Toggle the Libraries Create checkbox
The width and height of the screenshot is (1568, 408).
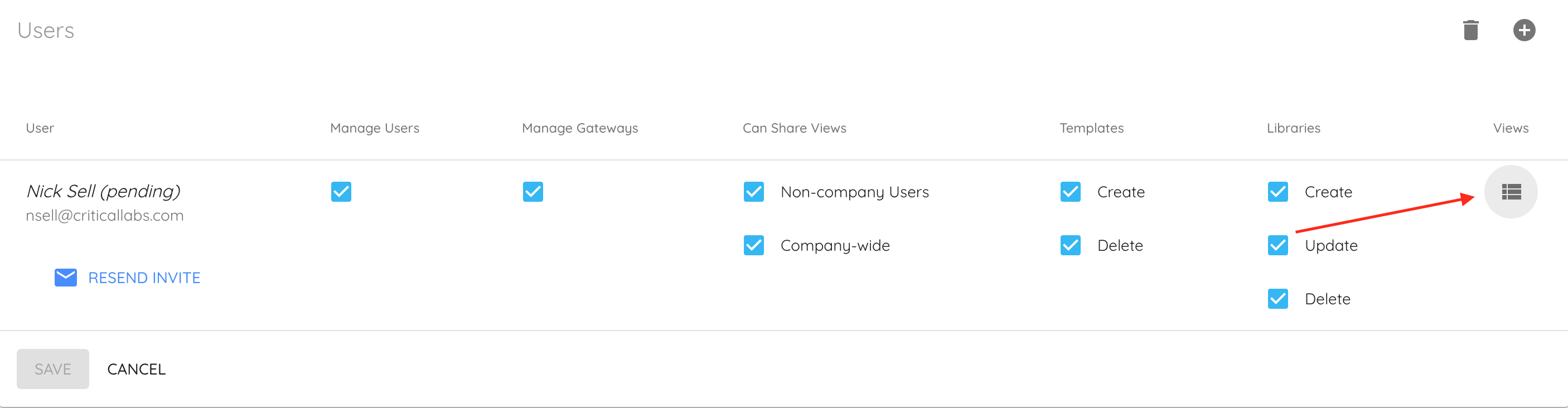coord(1277,192)
